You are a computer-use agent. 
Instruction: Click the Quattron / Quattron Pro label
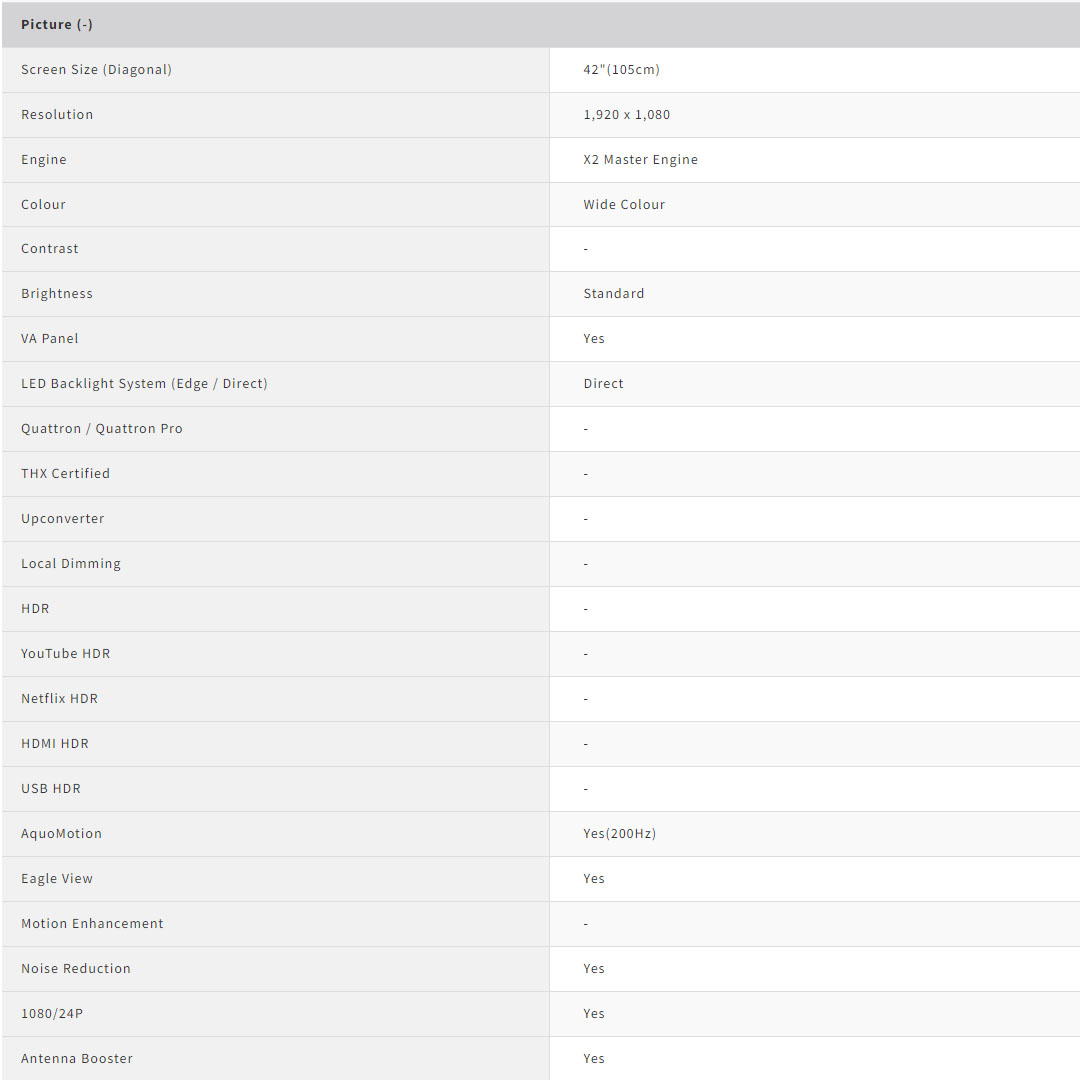[102, 429]
